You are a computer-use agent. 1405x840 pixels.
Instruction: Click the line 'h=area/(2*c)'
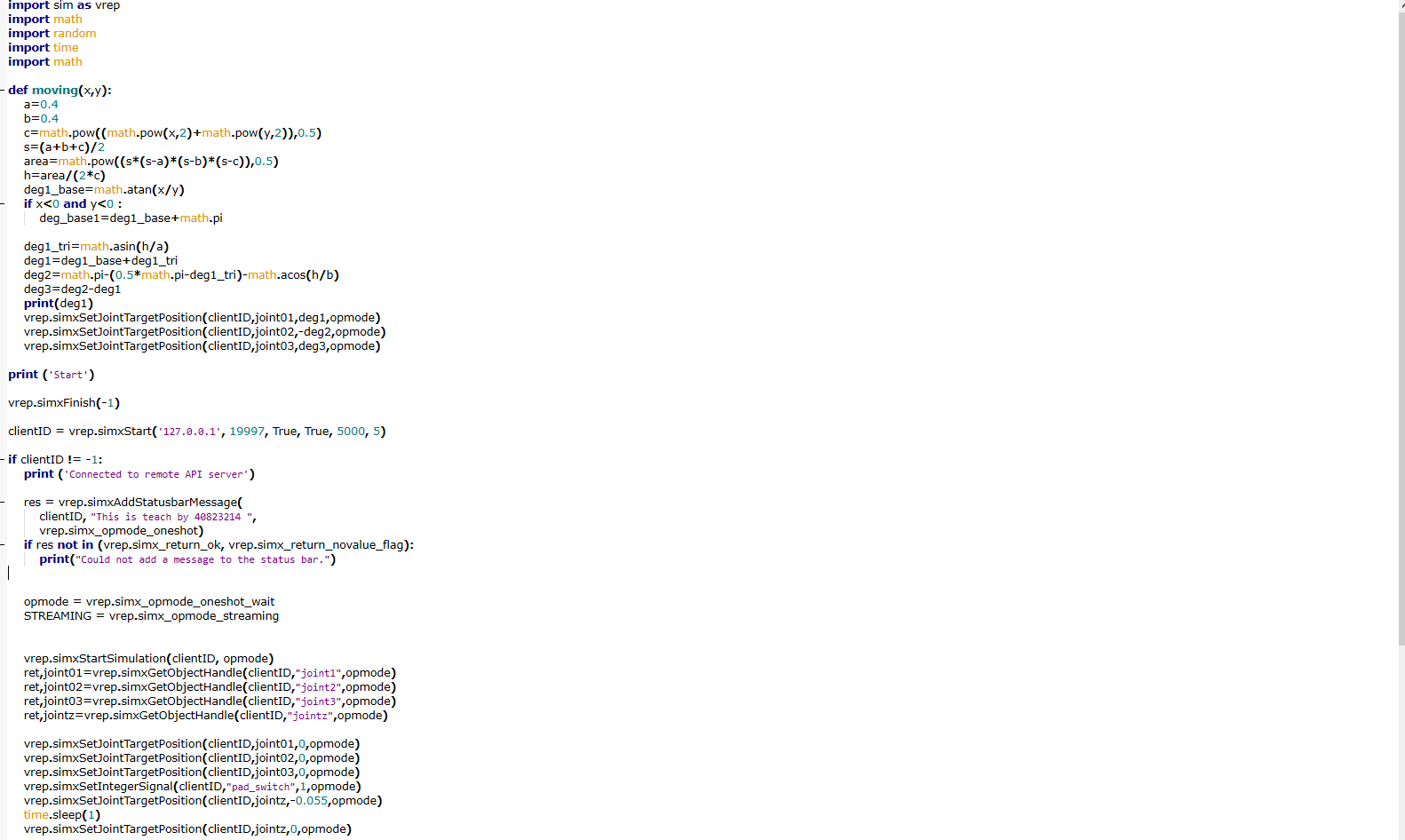tap(65, 176)
